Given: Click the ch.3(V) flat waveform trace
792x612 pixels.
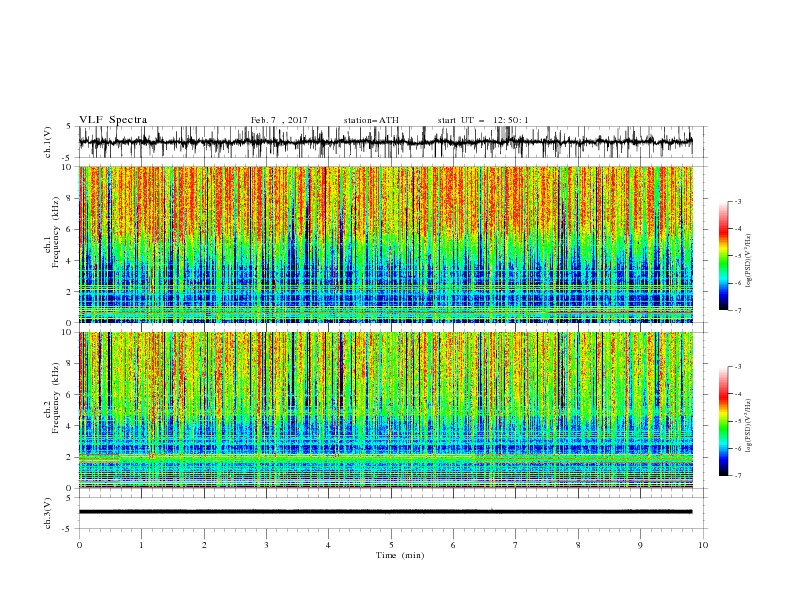Looking at the screenshot, I should [x=385, y=512].
